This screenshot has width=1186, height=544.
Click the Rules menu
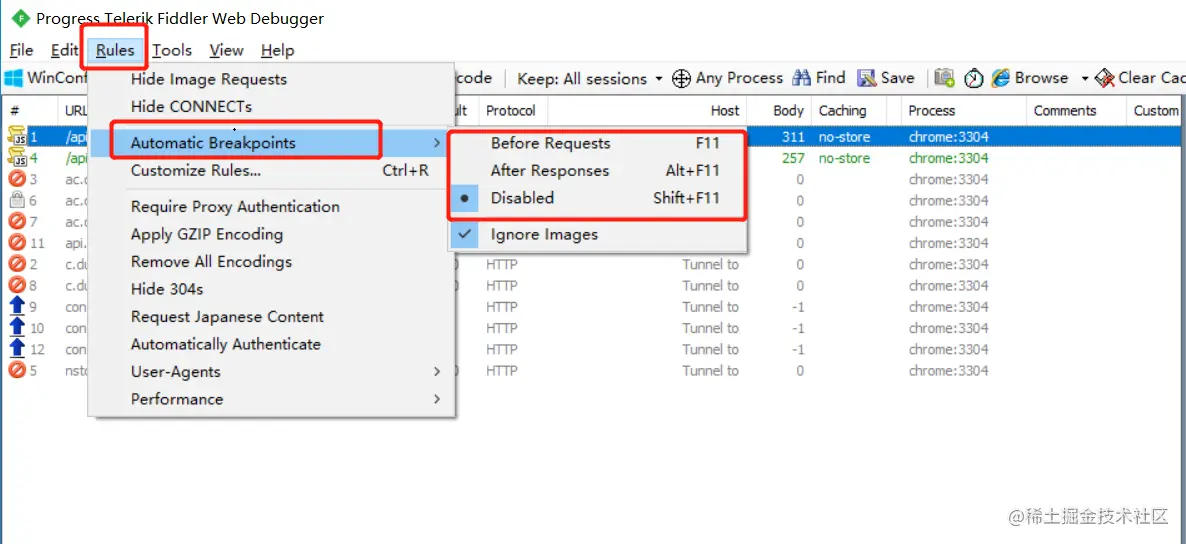pos(115,51)
